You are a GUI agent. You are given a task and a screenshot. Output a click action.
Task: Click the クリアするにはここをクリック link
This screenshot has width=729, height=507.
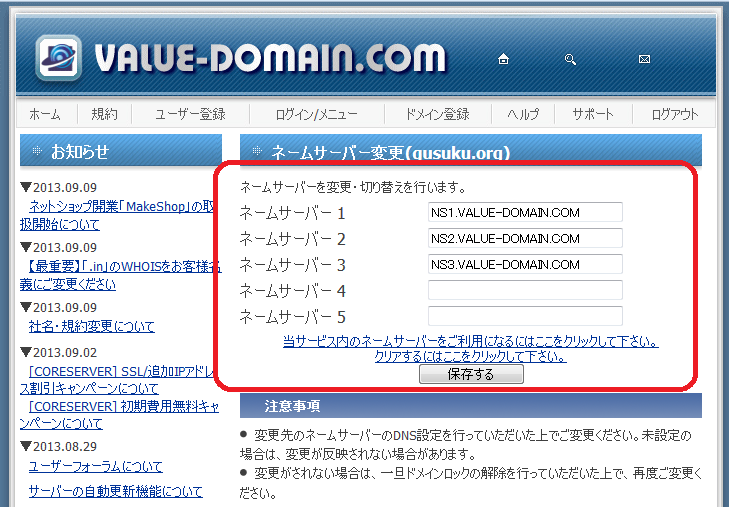click(470, 356)
